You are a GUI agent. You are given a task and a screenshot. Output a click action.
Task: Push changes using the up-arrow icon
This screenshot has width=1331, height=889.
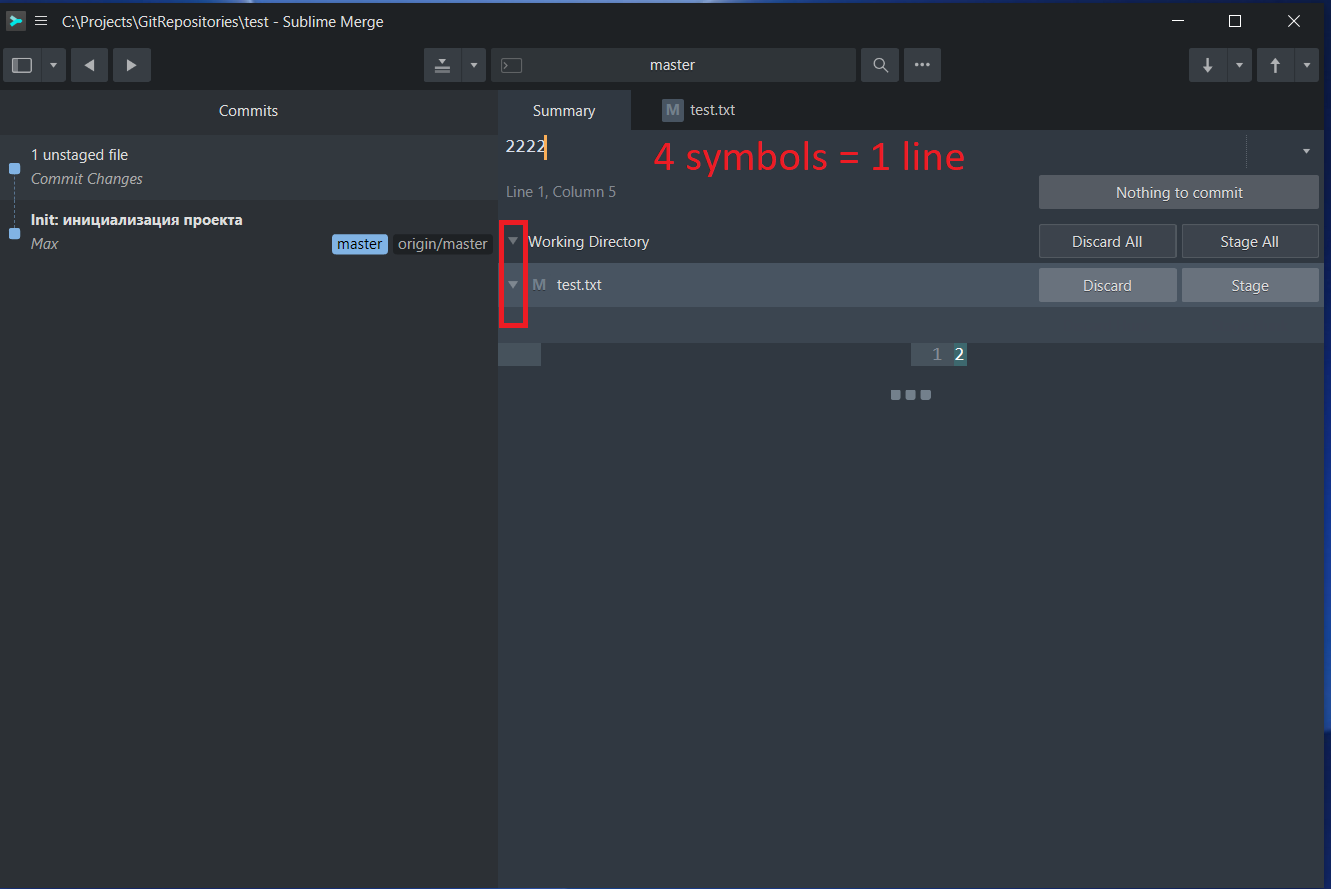(1275, 64)
